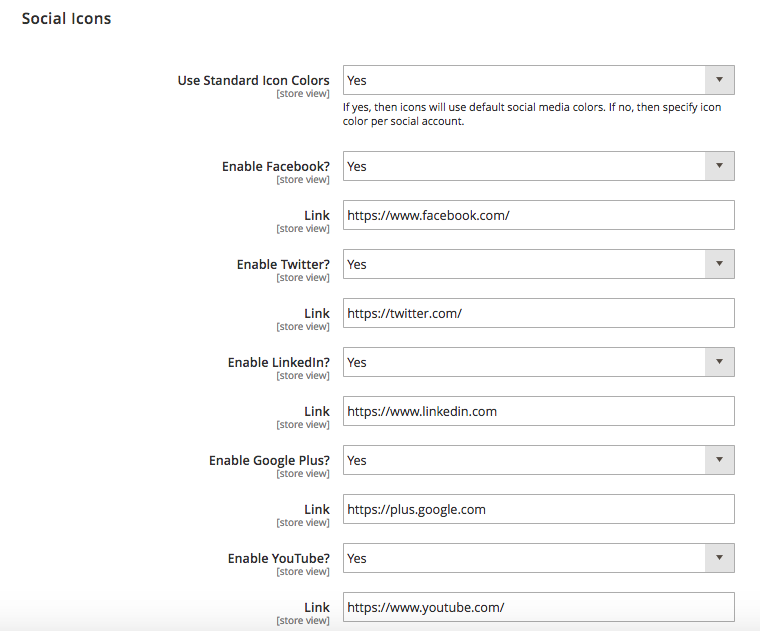Click the Enable Google Plus? label

[269, 461]
